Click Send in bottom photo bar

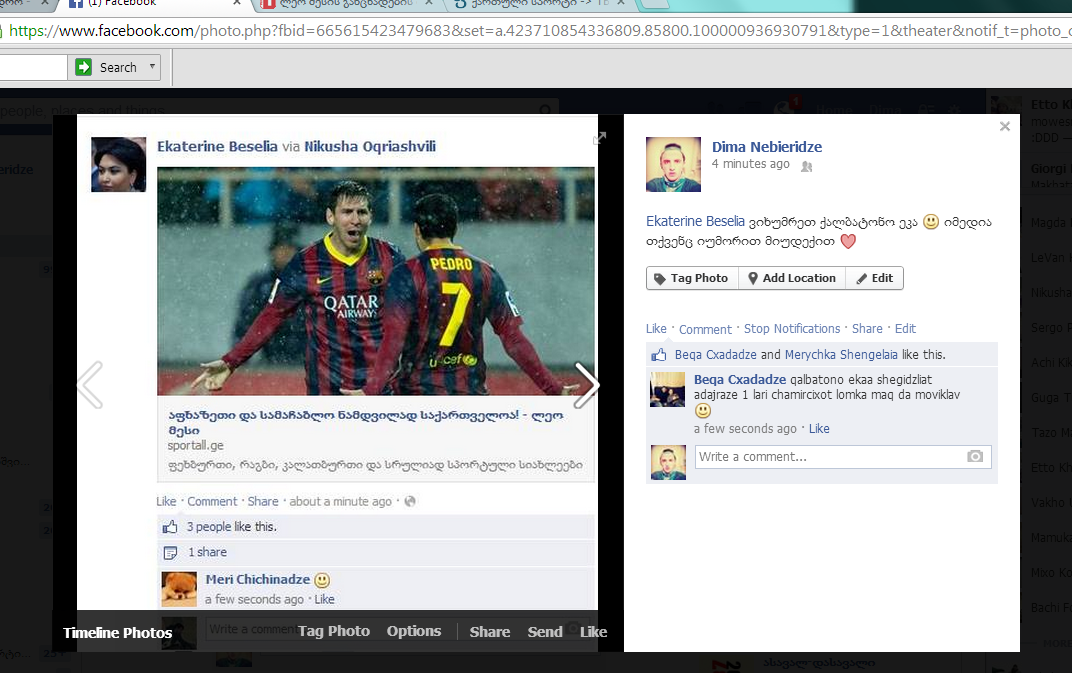tap(545, 632)
